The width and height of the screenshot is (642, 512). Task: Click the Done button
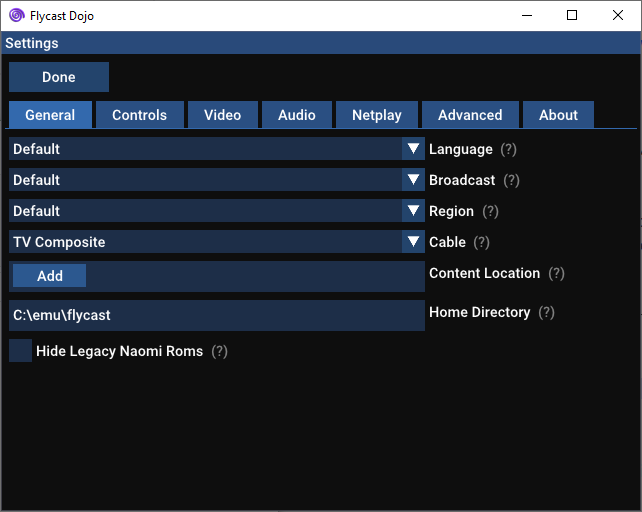click(x=59, y=77)
